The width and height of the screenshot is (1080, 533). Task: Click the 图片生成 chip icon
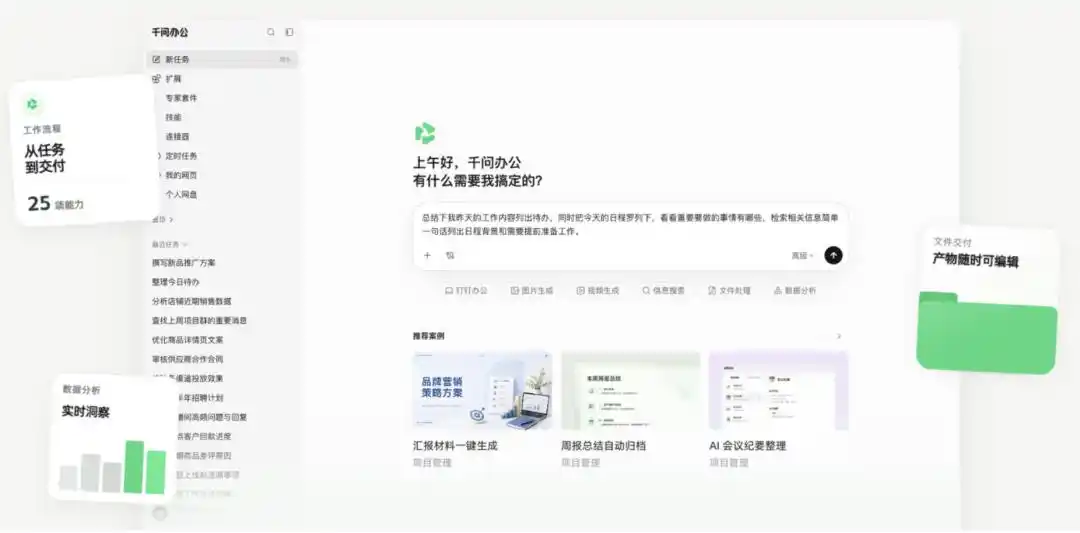(515, 291)
